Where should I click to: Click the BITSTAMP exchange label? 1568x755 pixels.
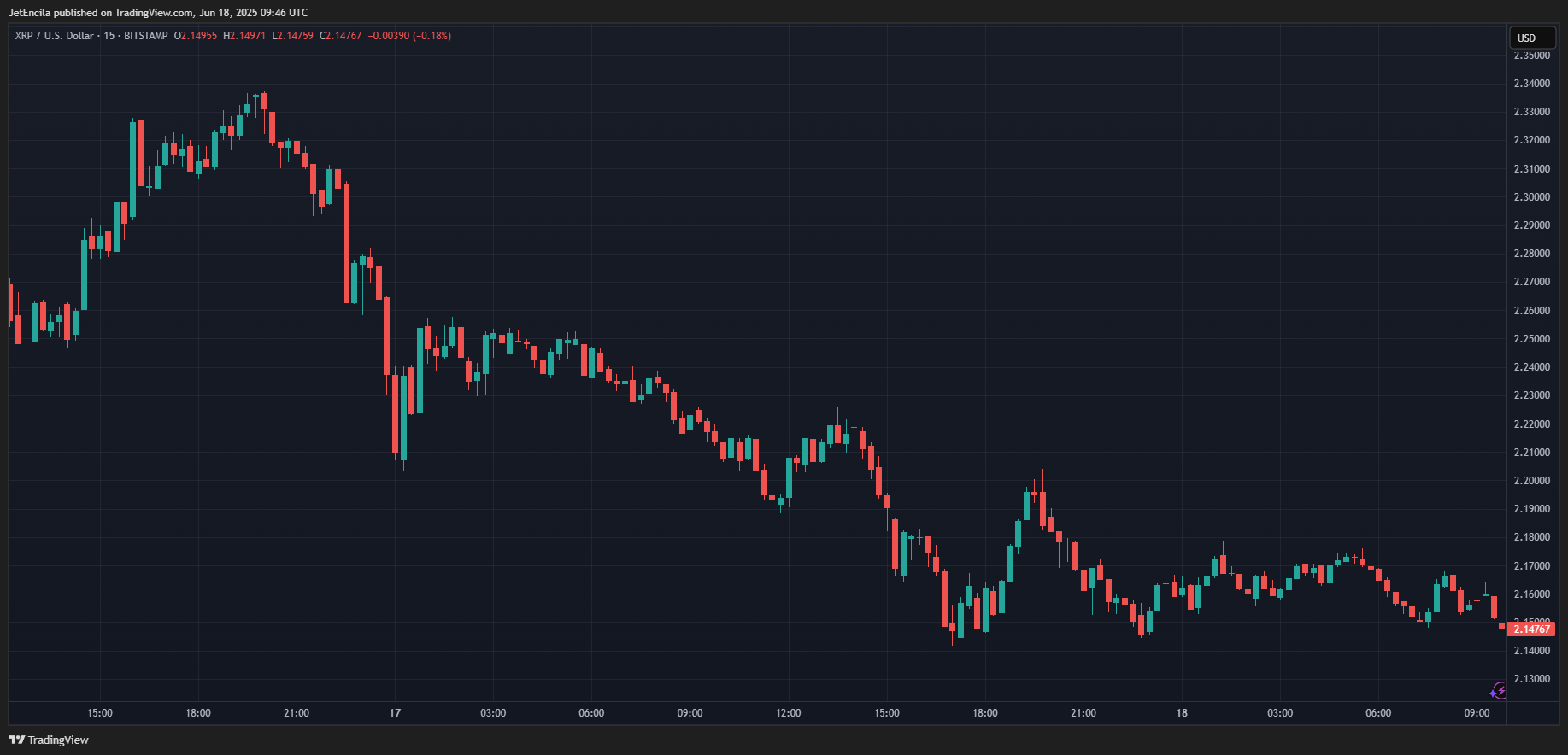146,36
